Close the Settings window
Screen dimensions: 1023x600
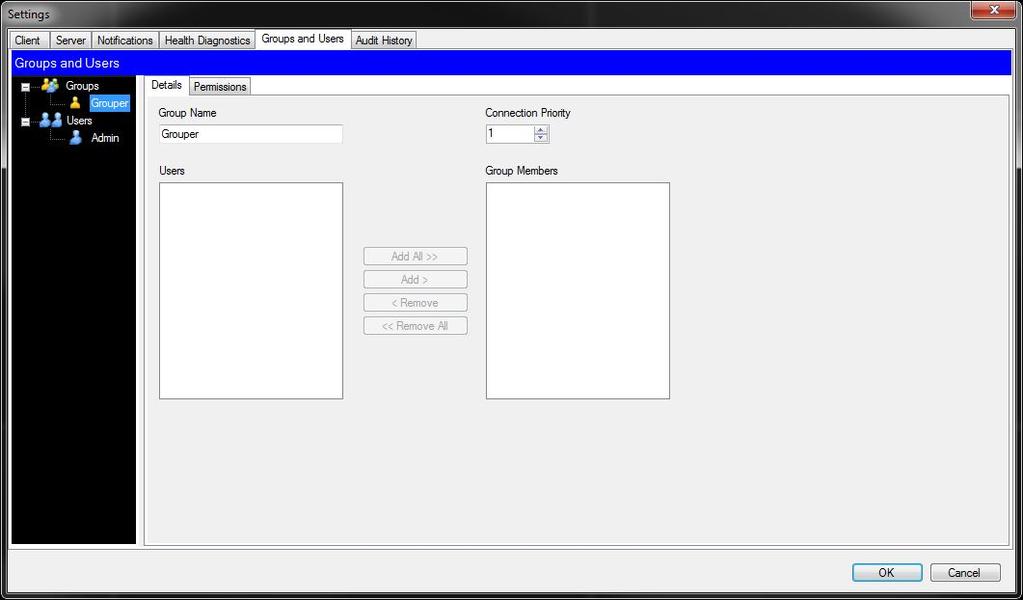[994, 11]
